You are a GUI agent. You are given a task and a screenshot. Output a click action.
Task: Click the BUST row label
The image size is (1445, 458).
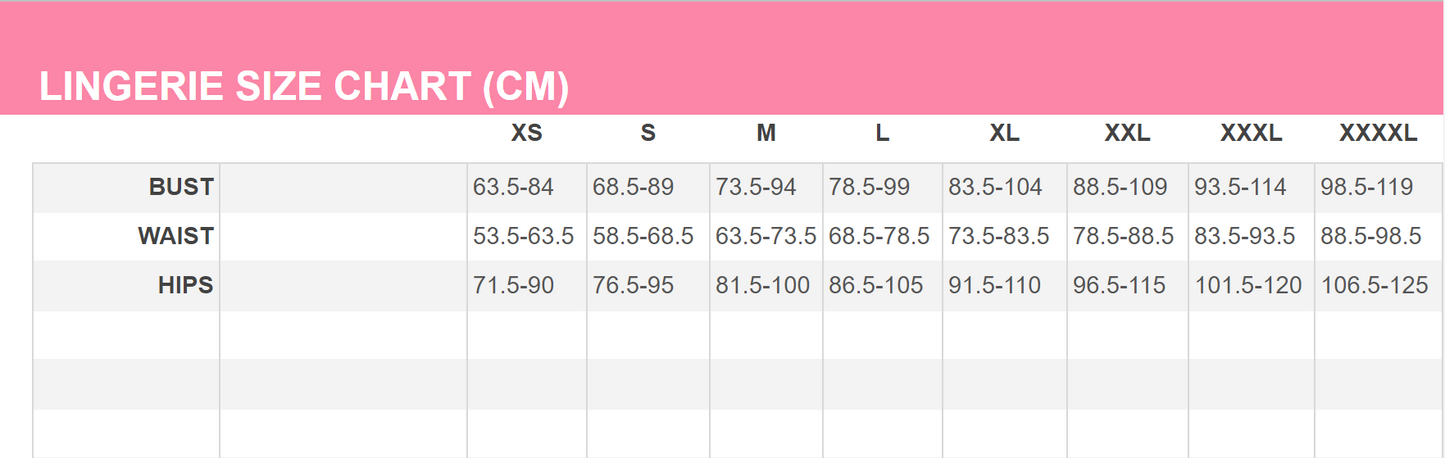click(x=181, y=187)
